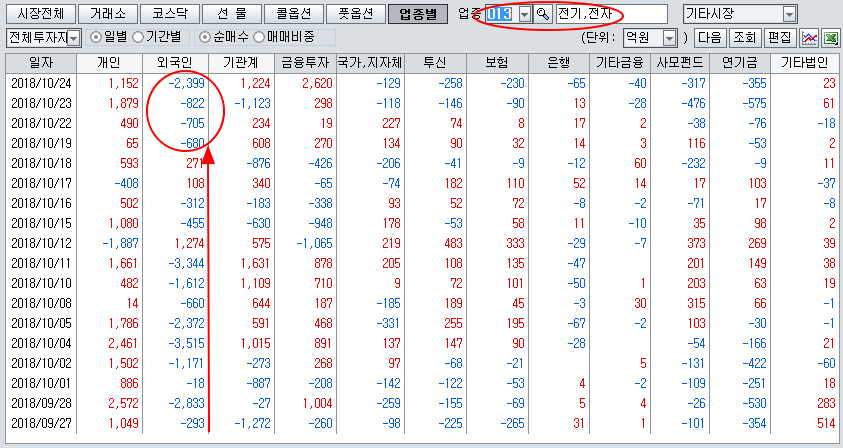Image resolution: width=843 pixels, height=448 pixels.
Task: Click the Excel export icon
Action: [831, 37]
